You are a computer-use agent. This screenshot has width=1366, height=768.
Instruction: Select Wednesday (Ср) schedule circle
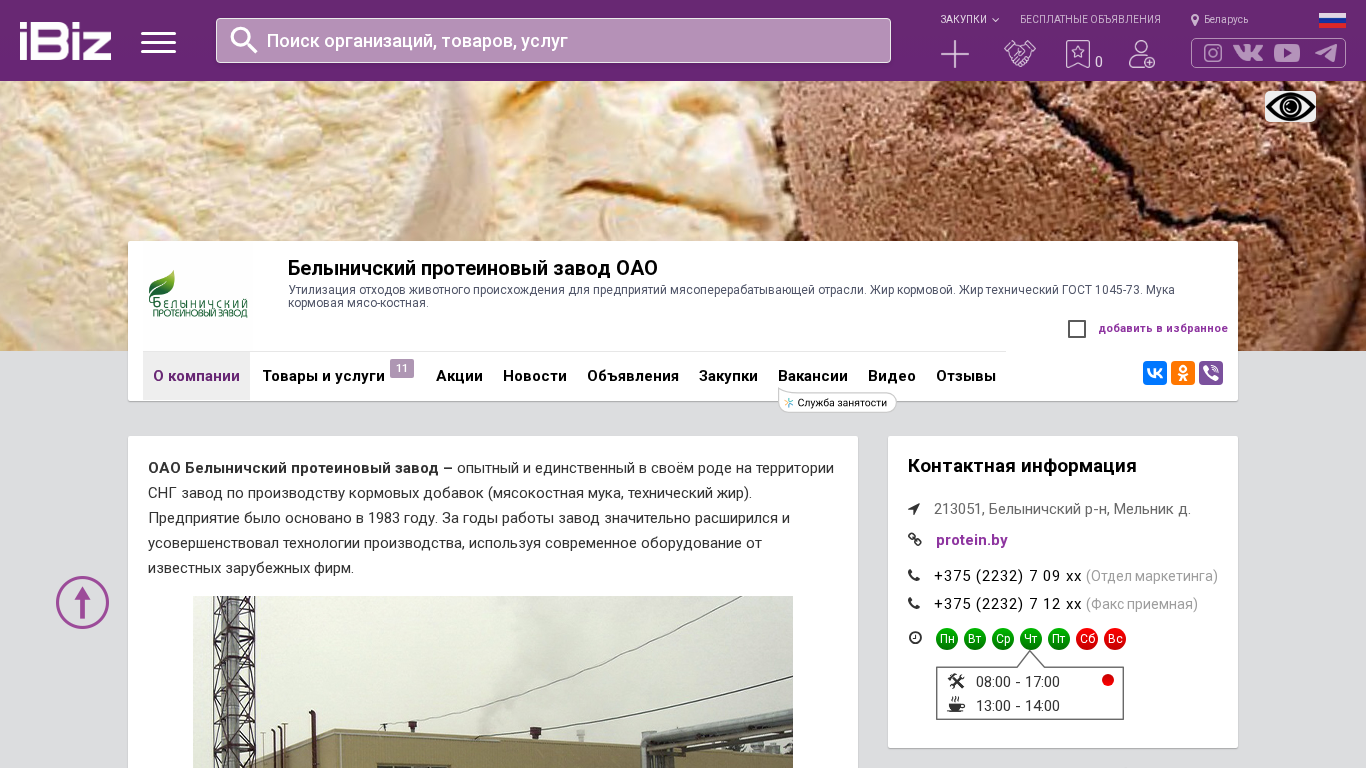point(1003,639)
